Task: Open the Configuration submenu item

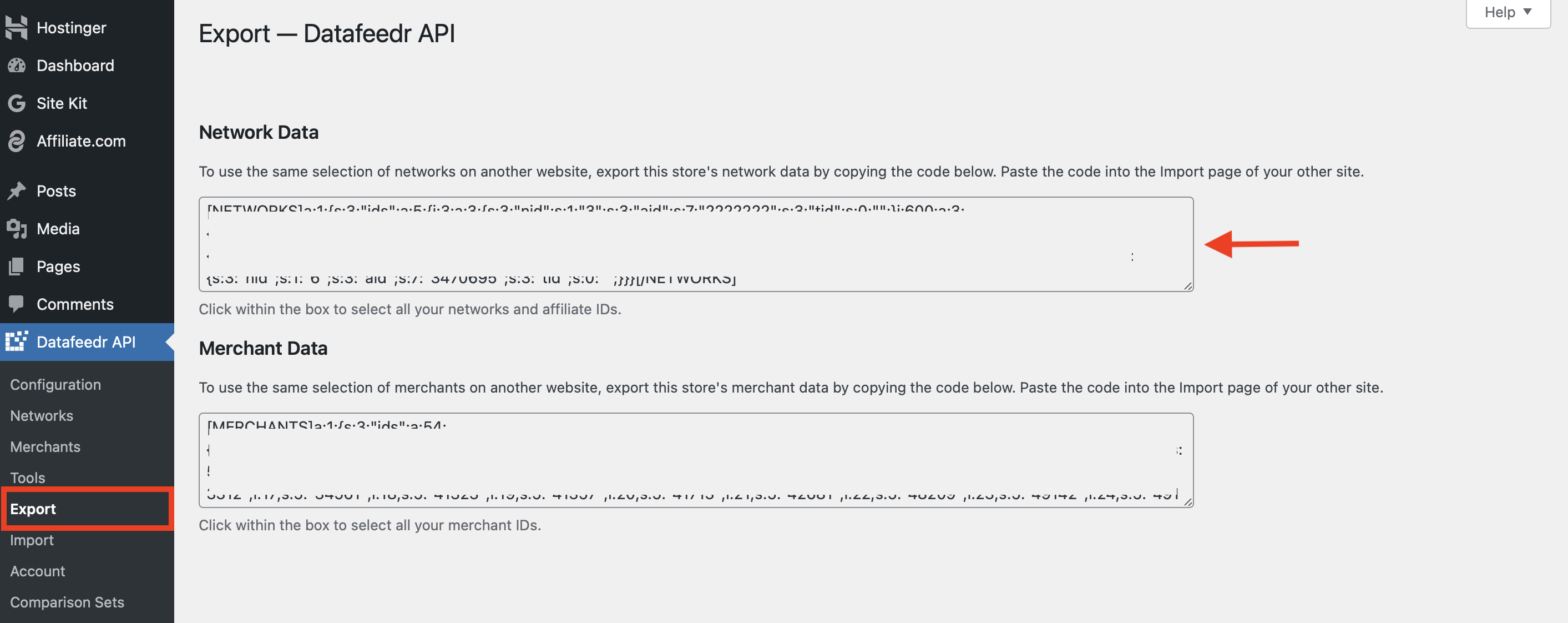Action: tap(55, 384)
